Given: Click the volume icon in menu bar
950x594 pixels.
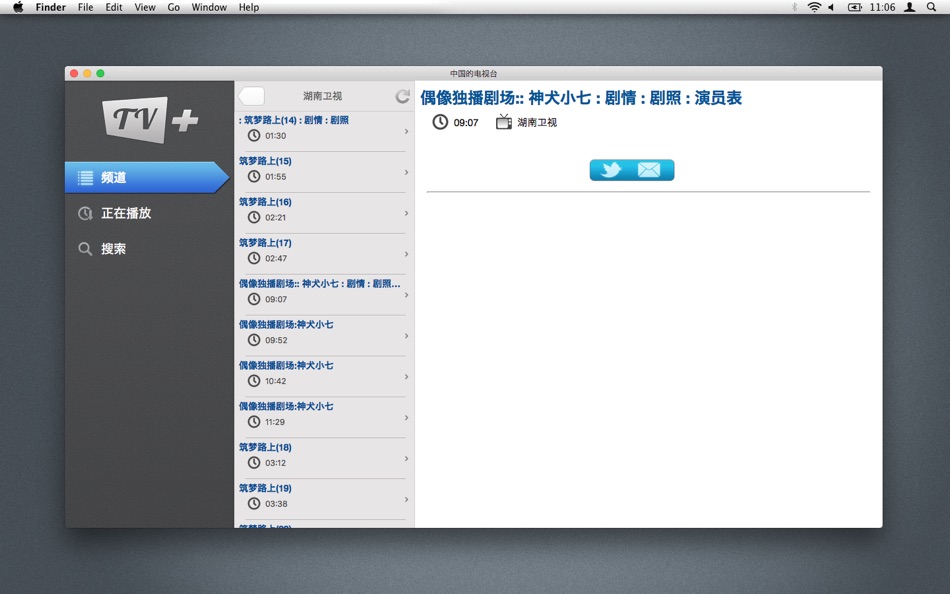Looking at the screenshot, I should (x=831, y=7).
